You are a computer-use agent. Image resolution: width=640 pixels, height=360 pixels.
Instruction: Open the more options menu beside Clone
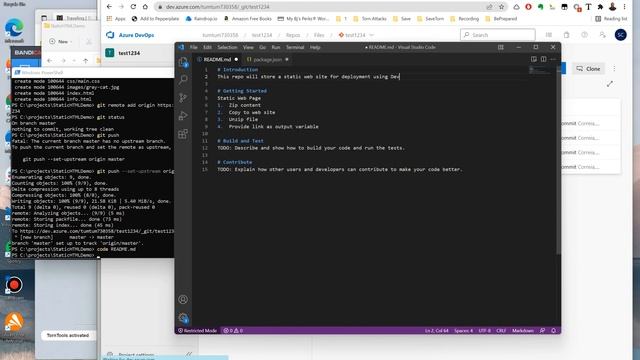614,69
